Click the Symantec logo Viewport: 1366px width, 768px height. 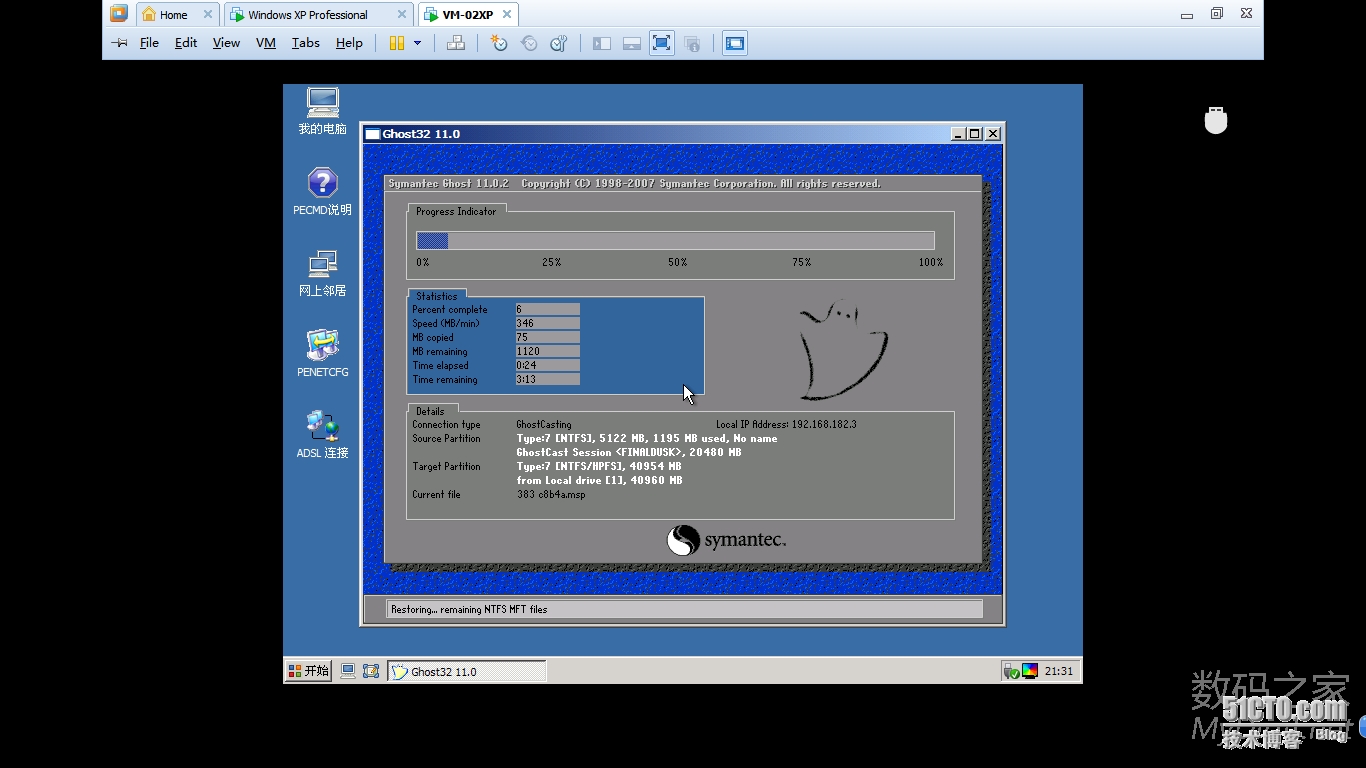(x=726, y=540)
